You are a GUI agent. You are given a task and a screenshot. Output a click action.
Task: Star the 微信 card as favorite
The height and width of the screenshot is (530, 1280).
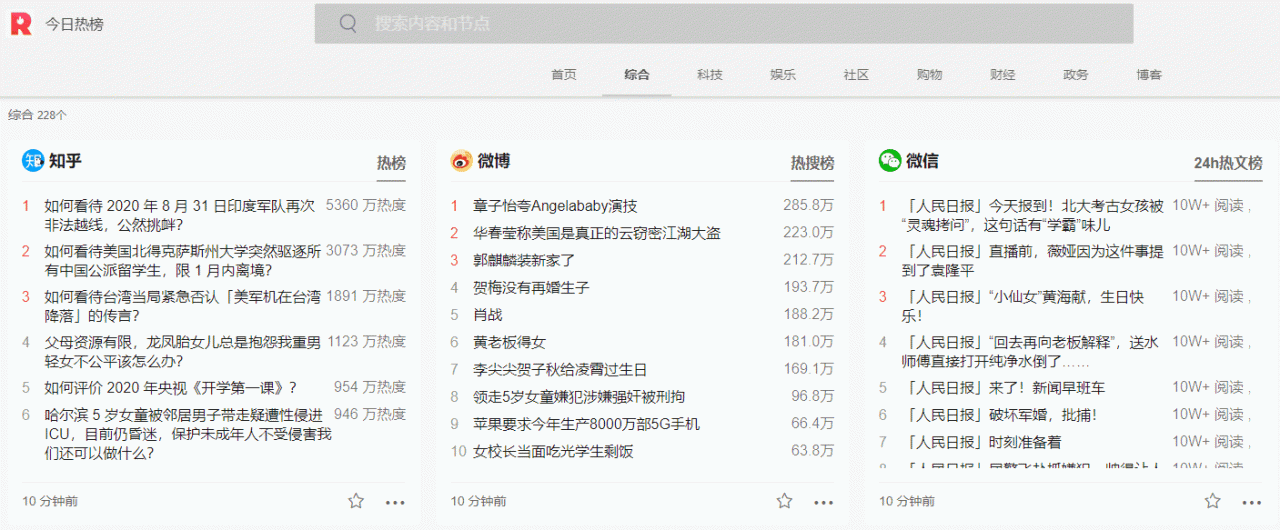(x=1212, y=501)
